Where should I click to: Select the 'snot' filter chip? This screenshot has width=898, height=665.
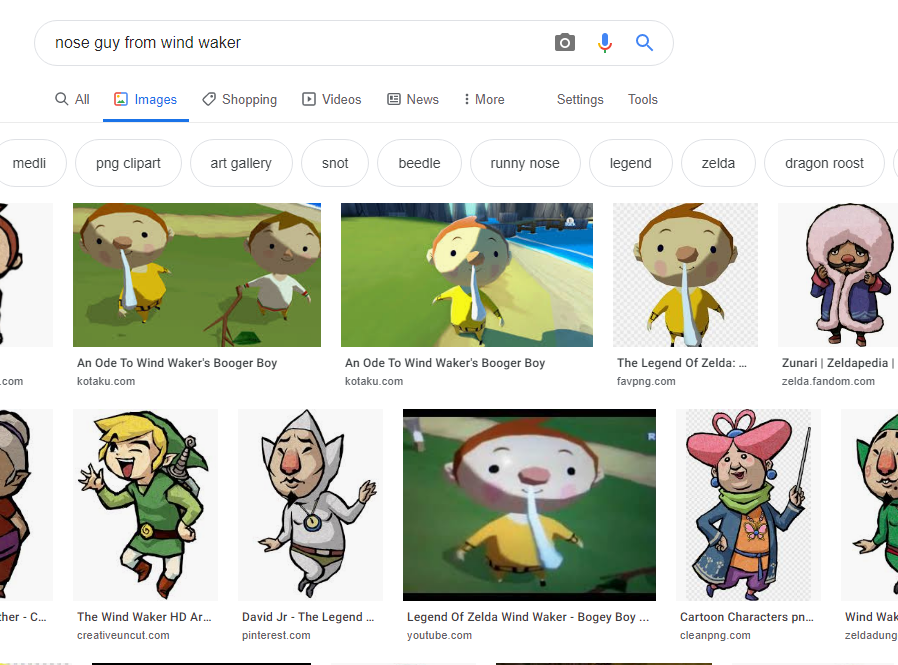pyautogui.click(x=335, y=163)
